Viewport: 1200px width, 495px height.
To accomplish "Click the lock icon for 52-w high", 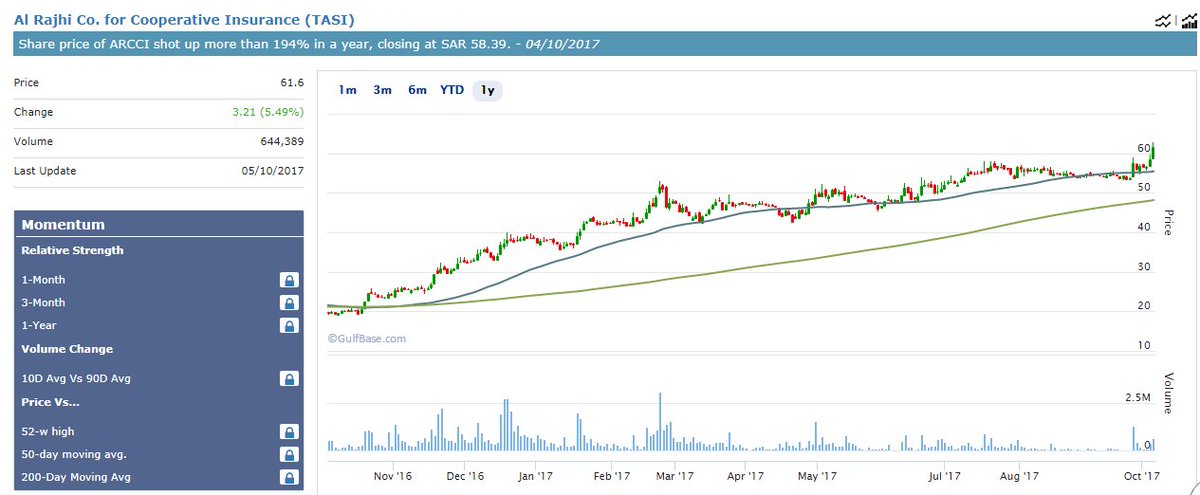I will point(288,432).
